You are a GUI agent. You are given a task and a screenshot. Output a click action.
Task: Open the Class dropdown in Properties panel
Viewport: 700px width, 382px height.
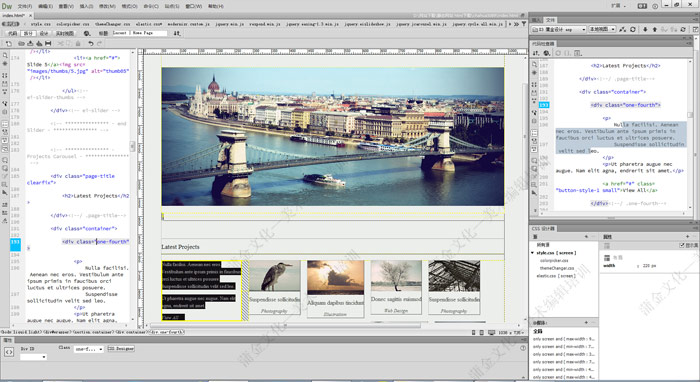pos(89,349)
